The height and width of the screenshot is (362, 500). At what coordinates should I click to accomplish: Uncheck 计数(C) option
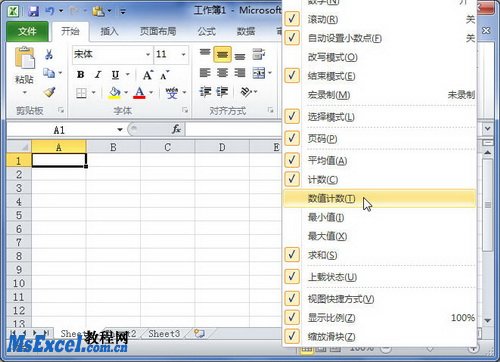(292, 179)
